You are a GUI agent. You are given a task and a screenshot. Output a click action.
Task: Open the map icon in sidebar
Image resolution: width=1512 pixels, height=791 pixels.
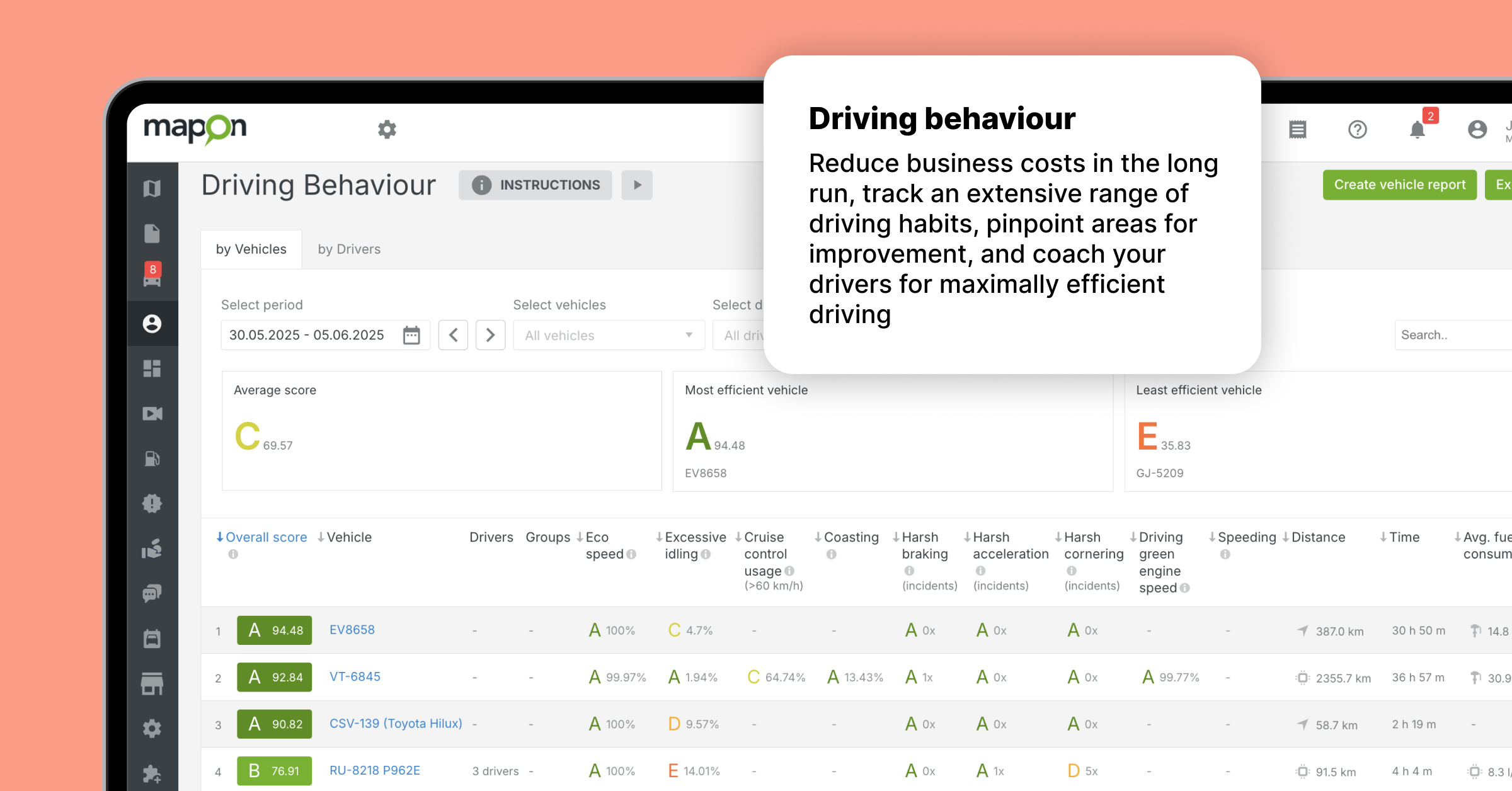coord(152,188)
